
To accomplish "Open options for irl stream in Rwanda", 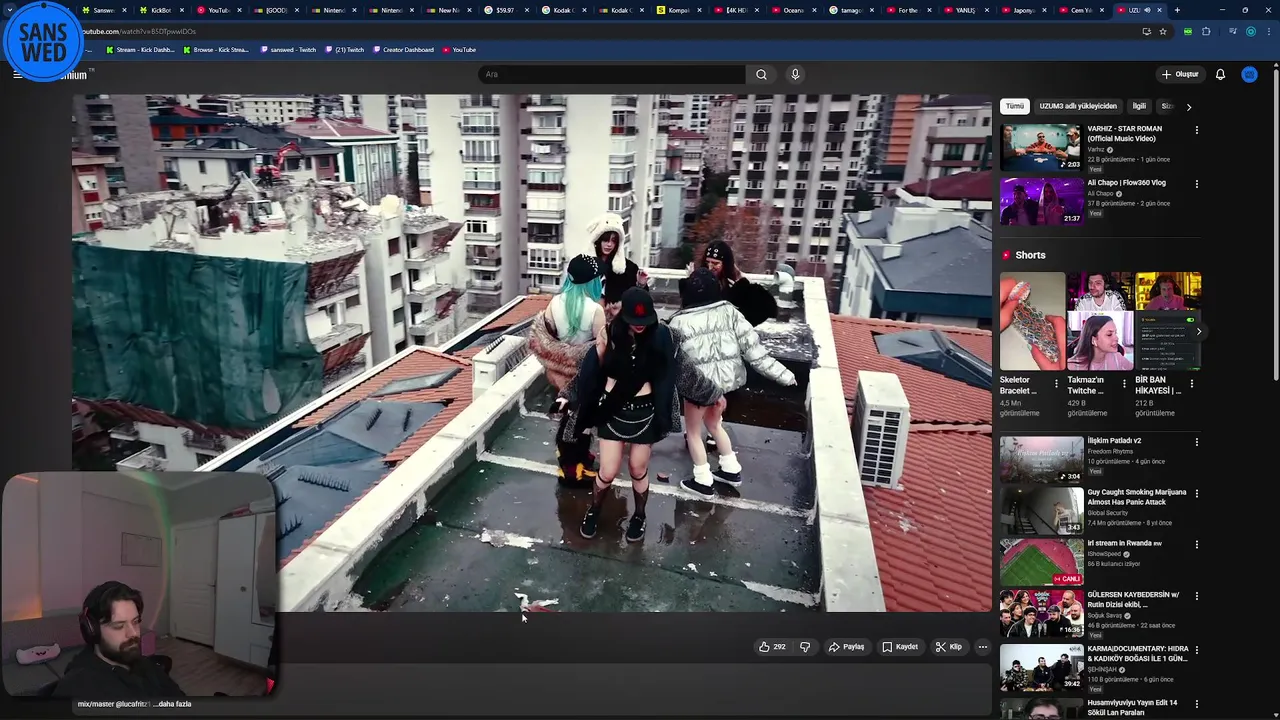I will pos(1196,545).
